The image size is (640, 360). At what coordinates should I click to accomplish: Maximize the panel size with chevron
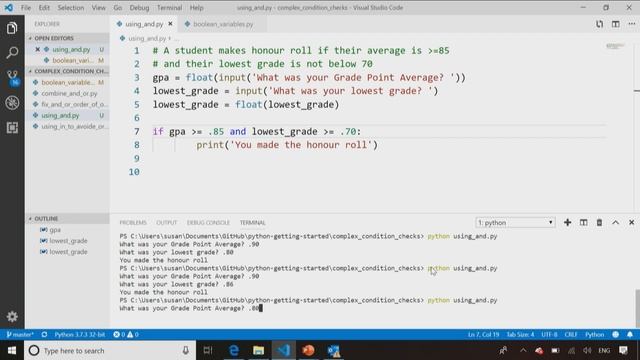pos(616,222)
